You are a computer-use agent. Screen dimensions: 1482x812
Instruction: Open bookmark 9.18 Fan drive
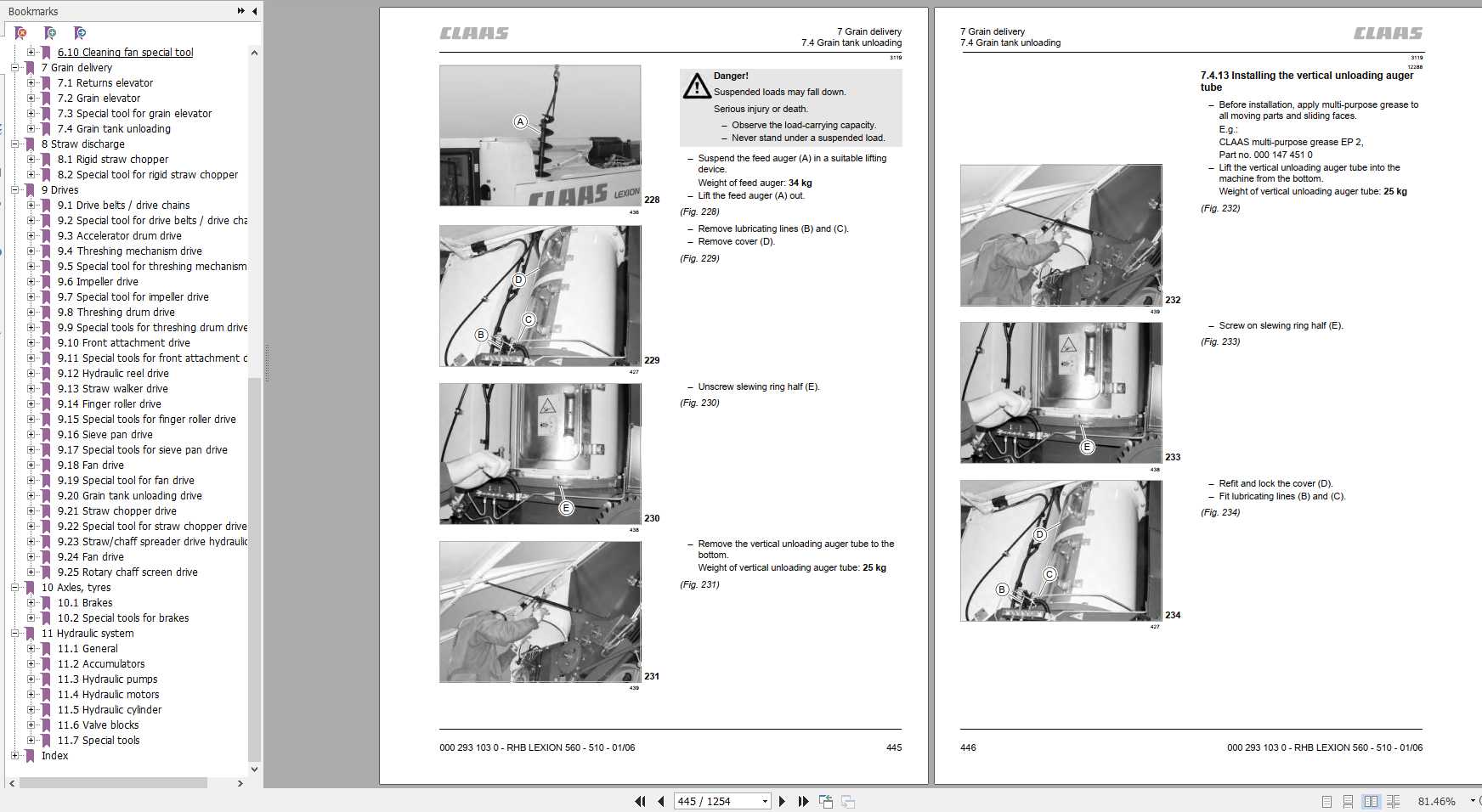pos(91,465)
